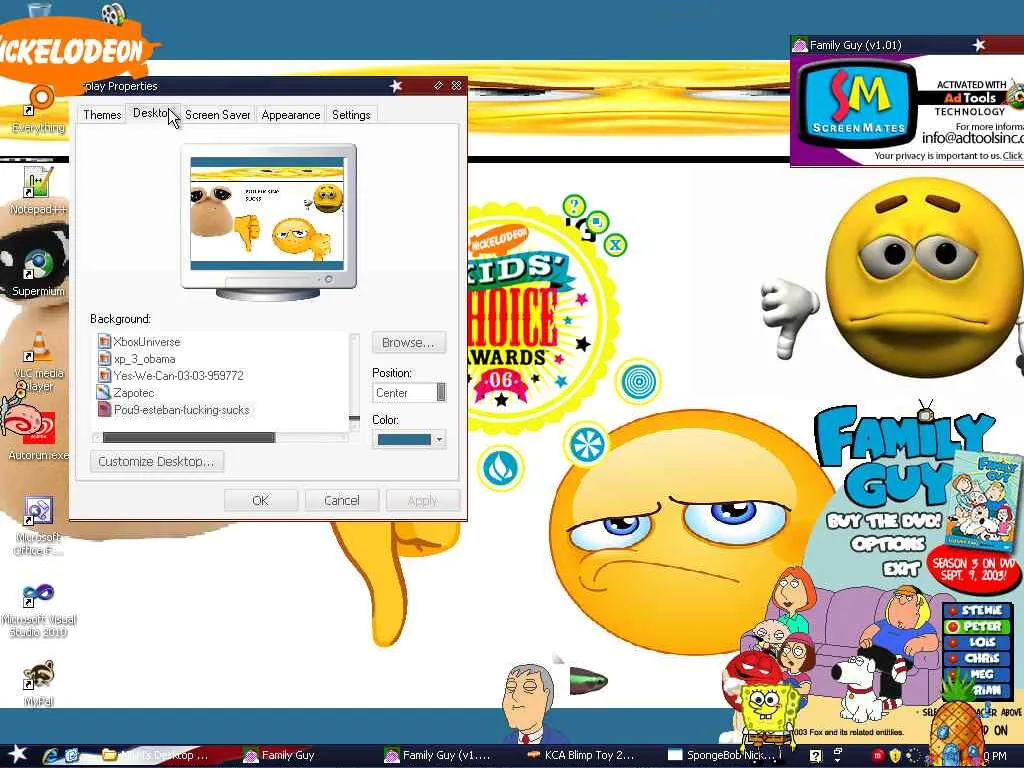This screenshot has width=1024, height=768.
Task: Open the Supermium browser shortcut
Action: [x=38, y=273]
